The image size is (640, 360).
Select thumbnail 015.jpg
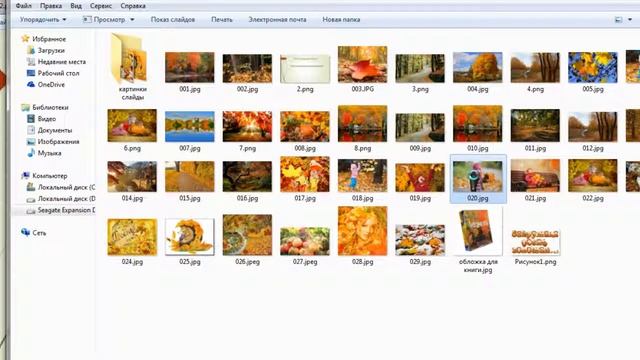click(190, 176)
